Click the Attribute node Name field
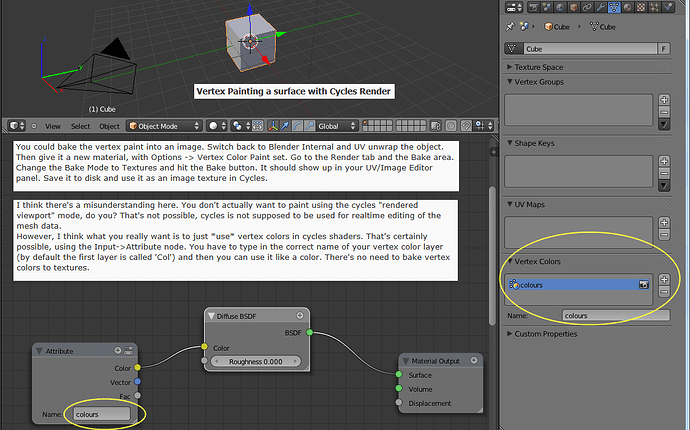The height and width of the screenshot is (430, 690). click(x=102, y=414)
